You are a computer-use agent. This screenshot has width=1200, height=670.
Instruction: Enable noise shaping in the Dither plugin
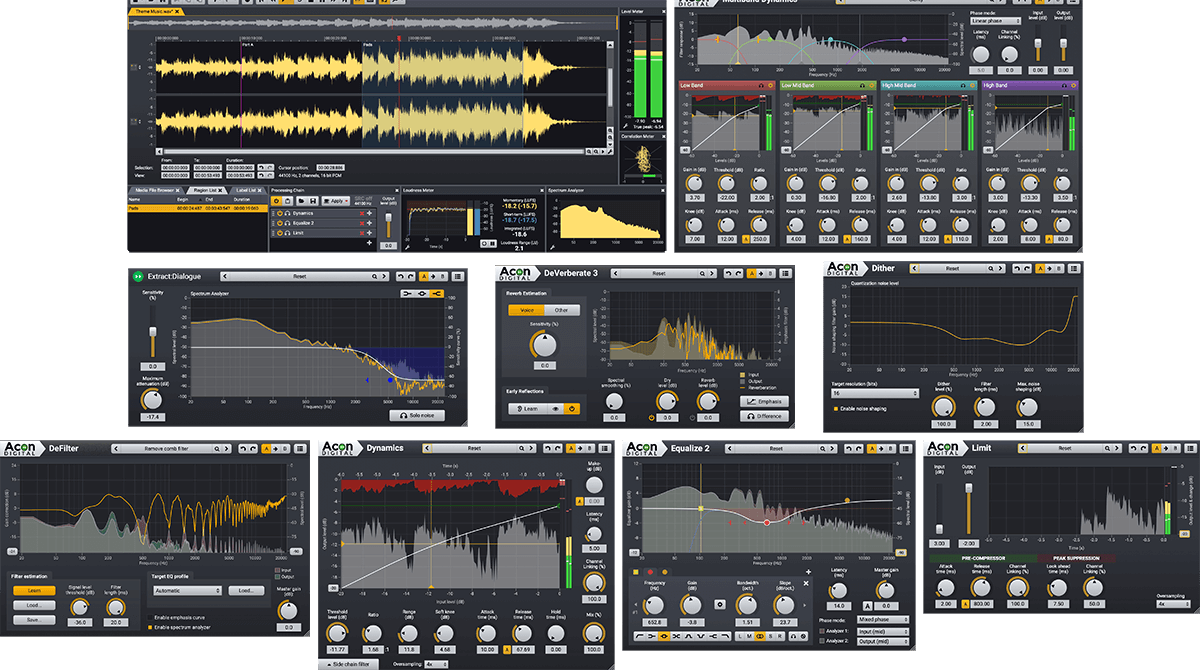(x=836, y=409)
